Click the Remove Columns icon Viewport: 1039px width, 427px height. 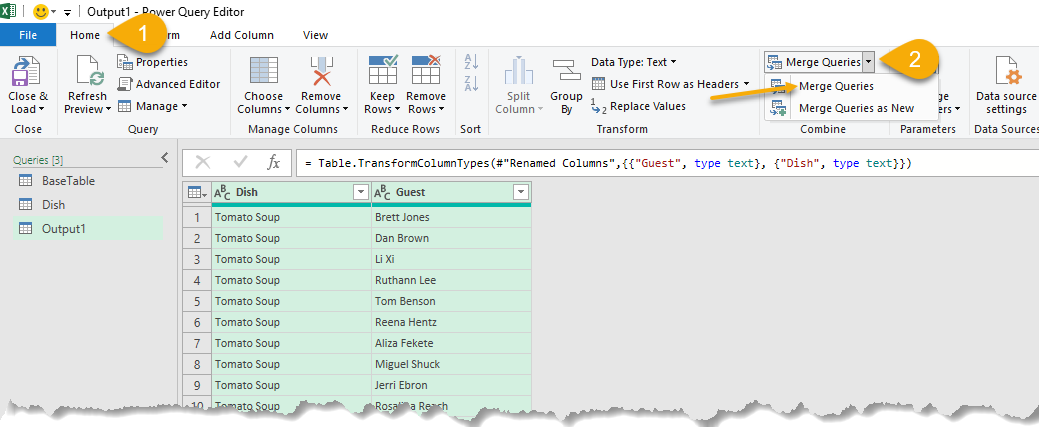coord(323,74)
